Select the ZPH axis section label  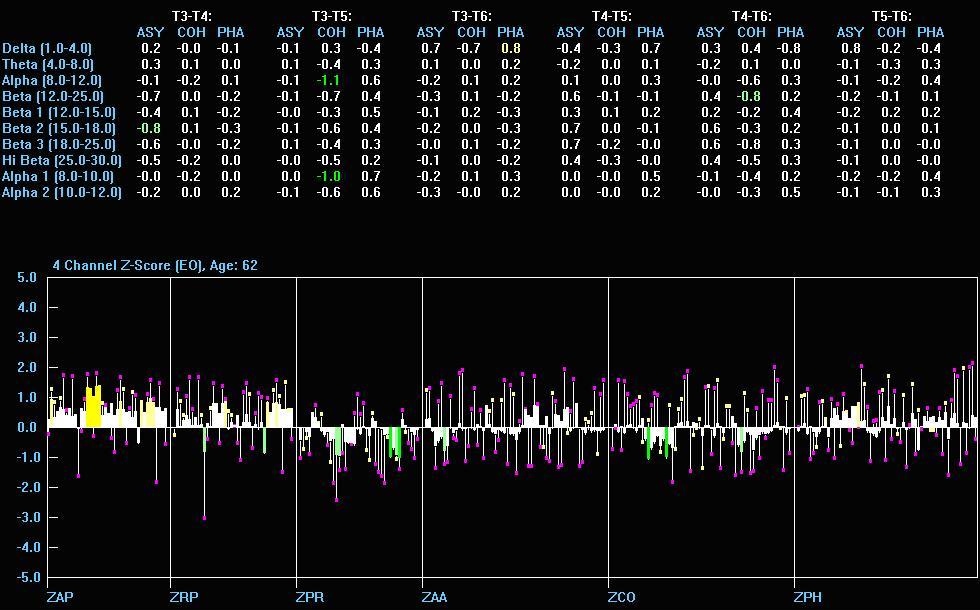(x=807, y=597)
